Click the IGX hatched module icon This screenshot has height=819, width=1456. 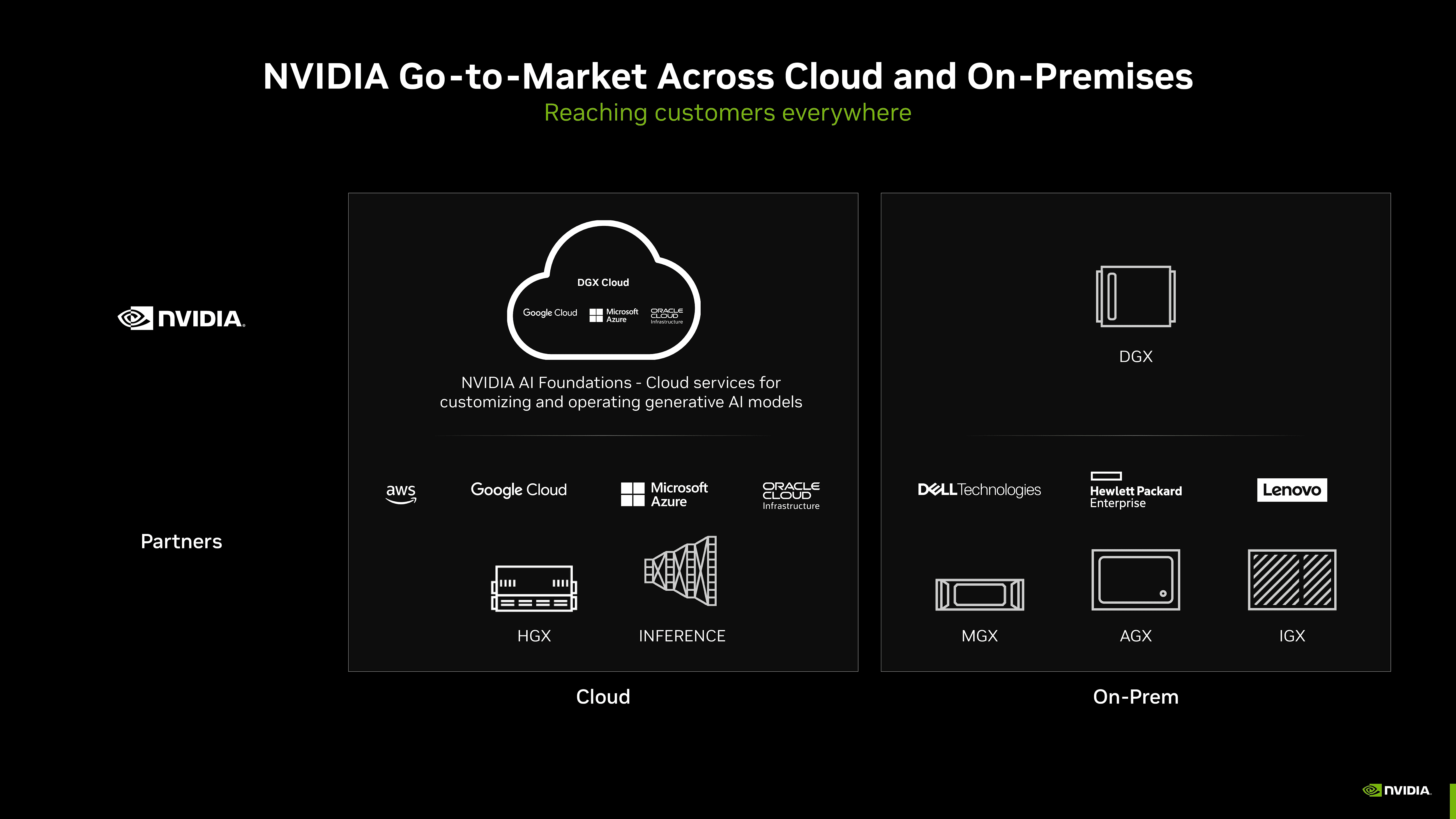coord(1291,579)
